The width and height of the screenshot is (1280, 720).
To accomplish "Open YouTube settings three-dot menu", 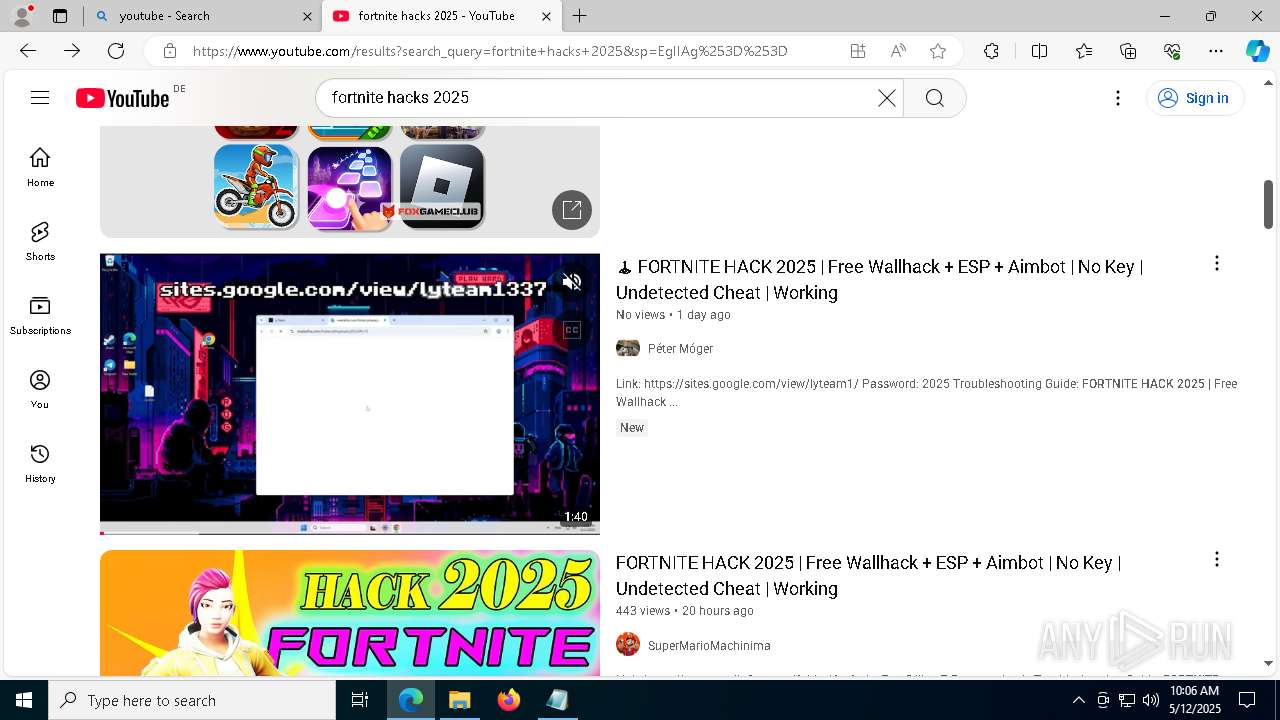I will [x=1118, y=98].
